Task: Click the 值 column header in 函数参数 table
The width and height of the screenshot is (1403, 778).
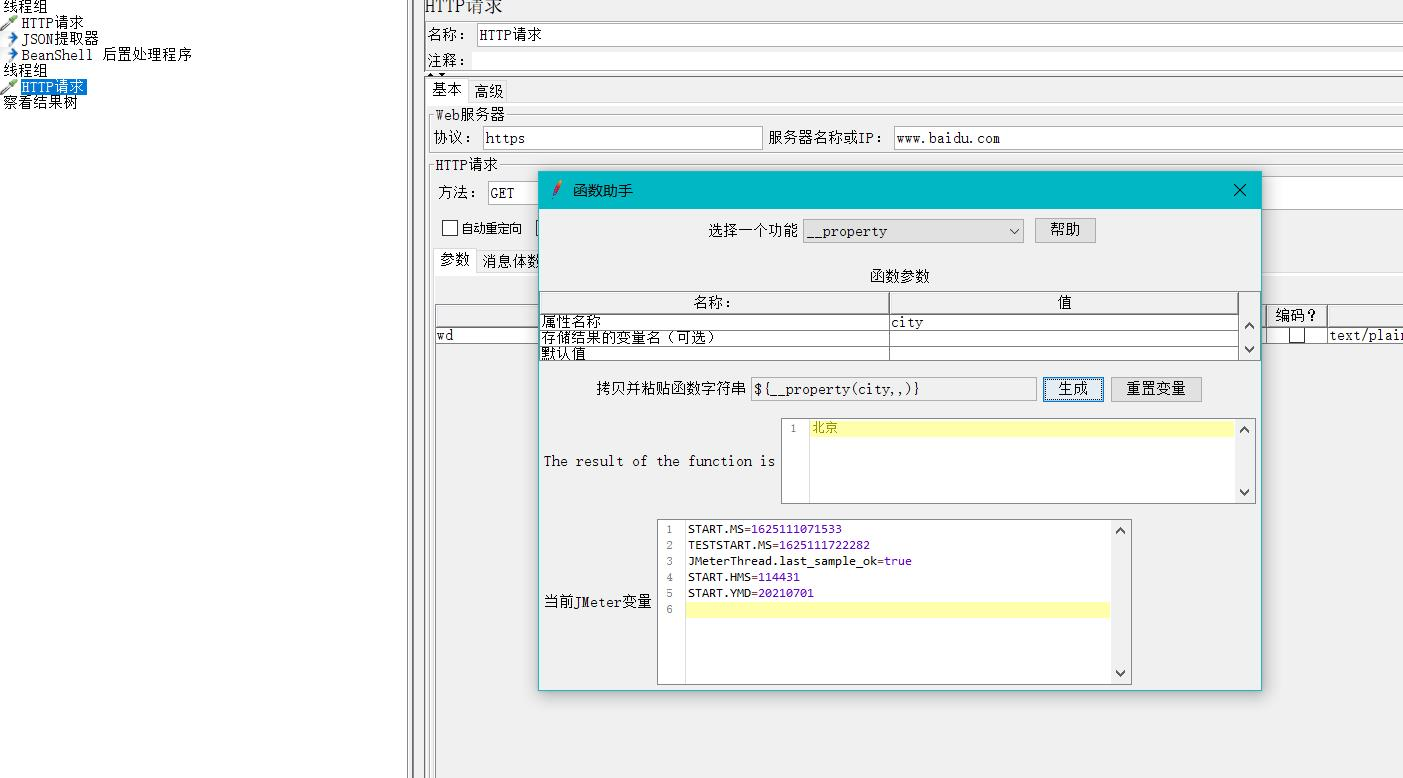Action: 1064,303
